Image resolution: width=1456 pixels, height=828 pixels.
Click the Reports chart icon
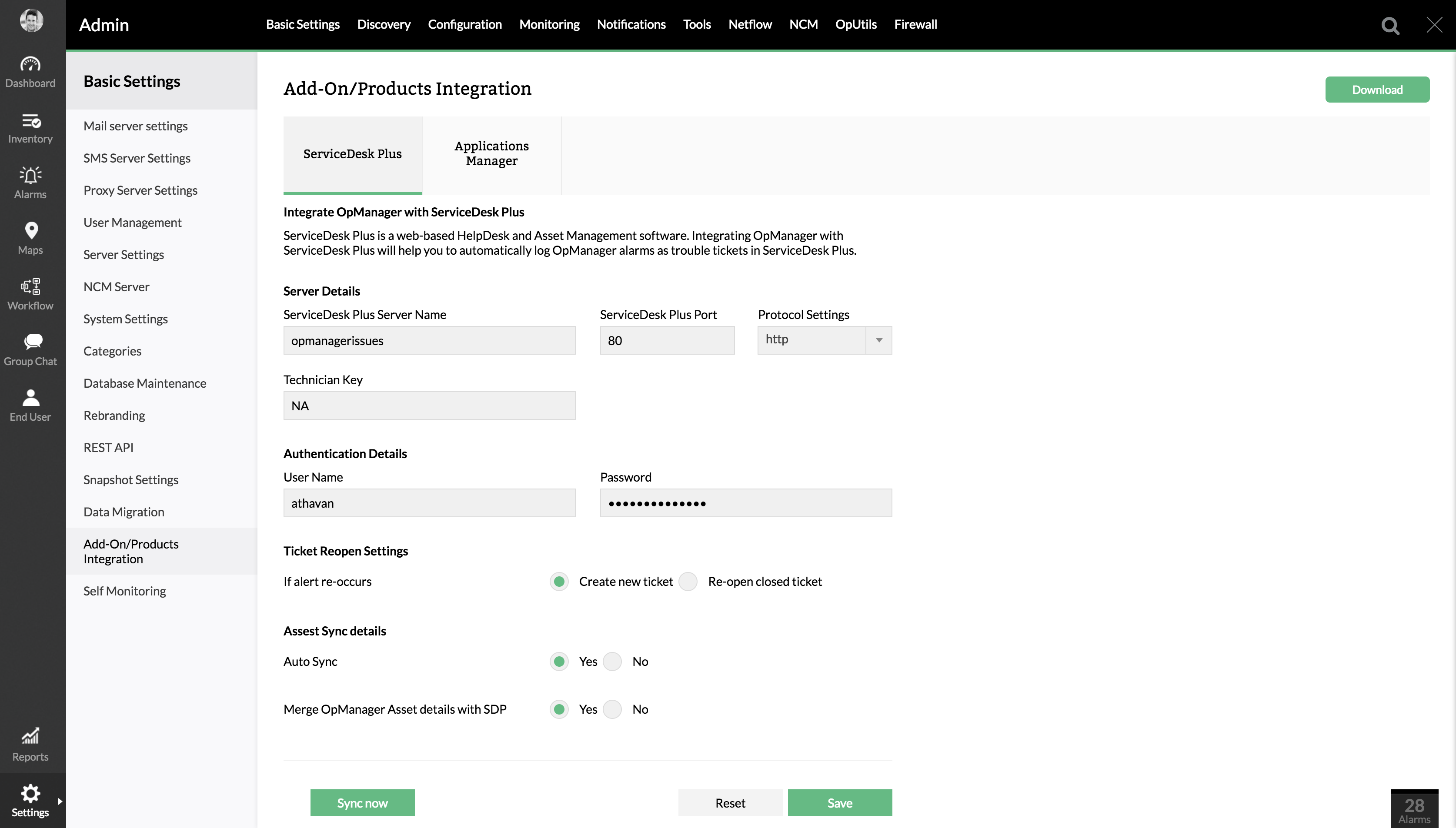pyautogui.click(x=30, y=736)
